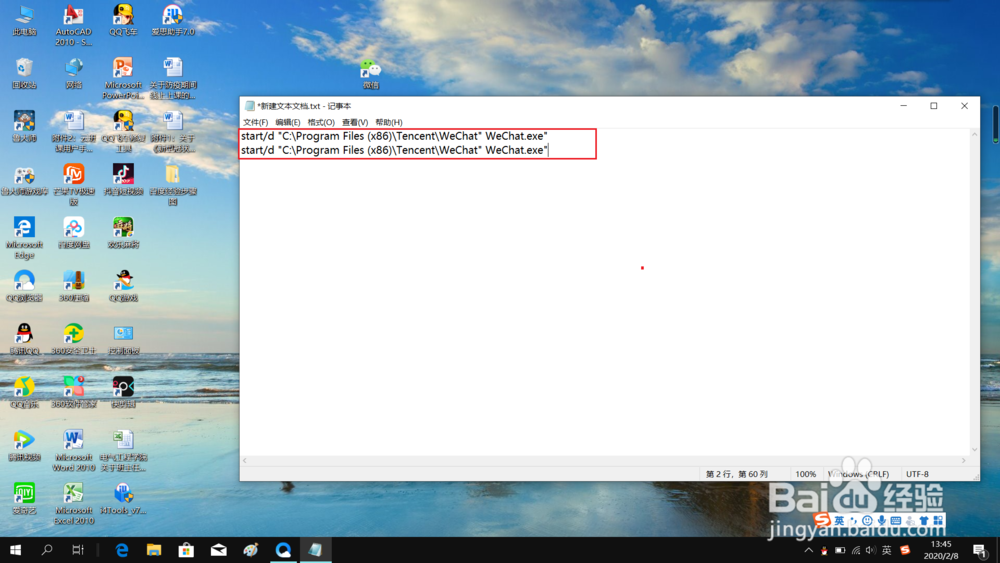Open Microsoft Store from the taskbar

[186, 550]
